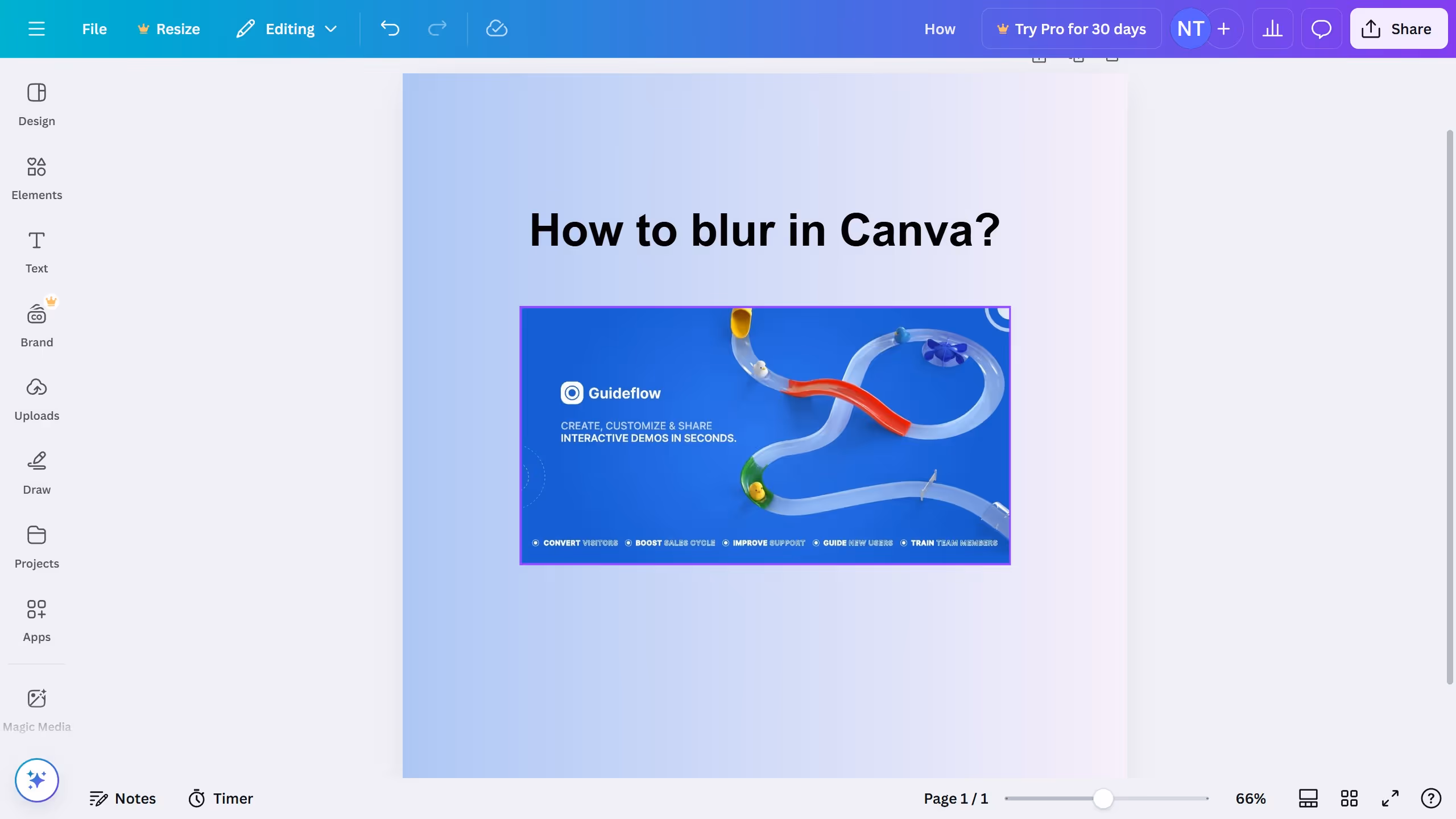Open the Uploads panel
This screenshot has height=819, width=1456.
pos(36,399)
